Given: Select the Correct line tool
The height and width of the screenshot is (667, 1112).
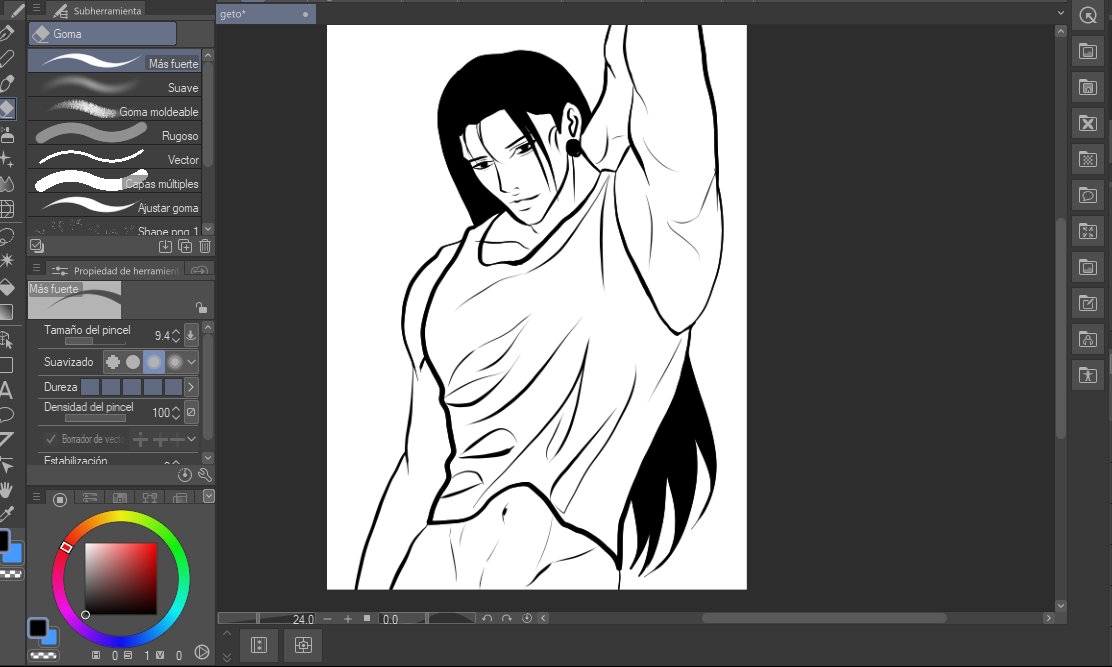Looking at the screenshot, I should [7, 464].
